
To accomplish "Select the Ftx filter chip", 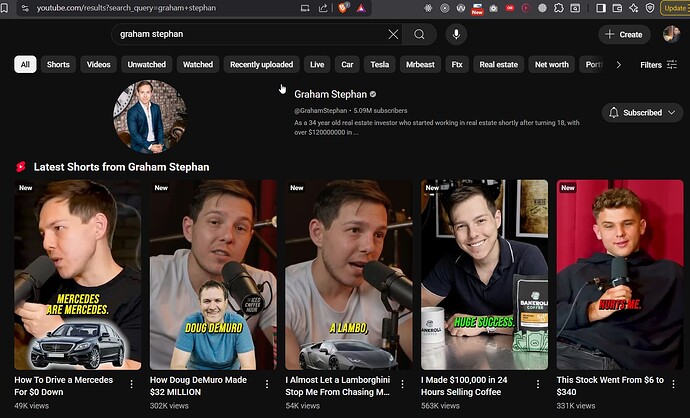I will click(x=457, y=64).
